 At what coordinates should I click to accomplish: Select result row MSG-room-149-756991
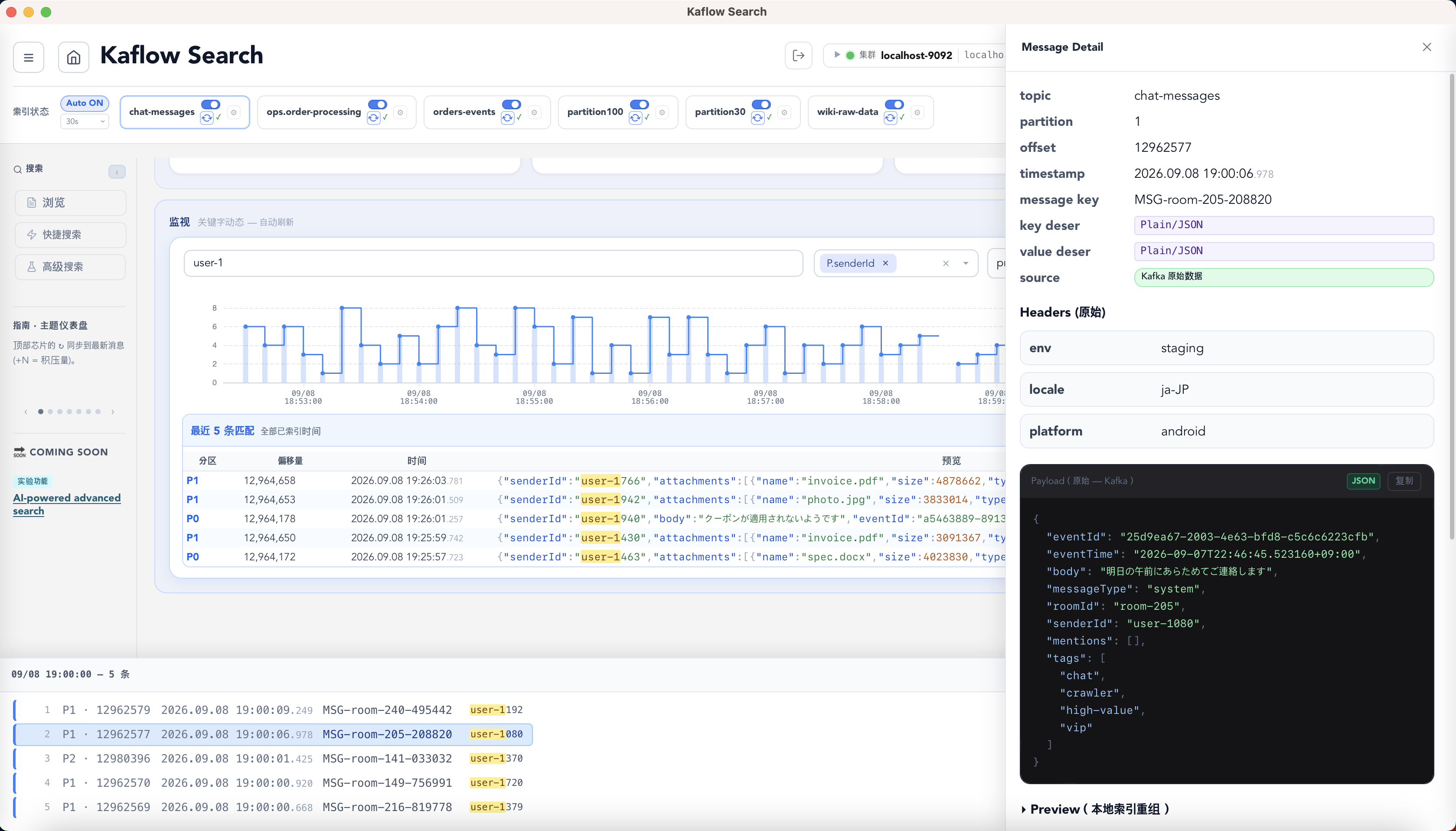click(x=273, y=783)
